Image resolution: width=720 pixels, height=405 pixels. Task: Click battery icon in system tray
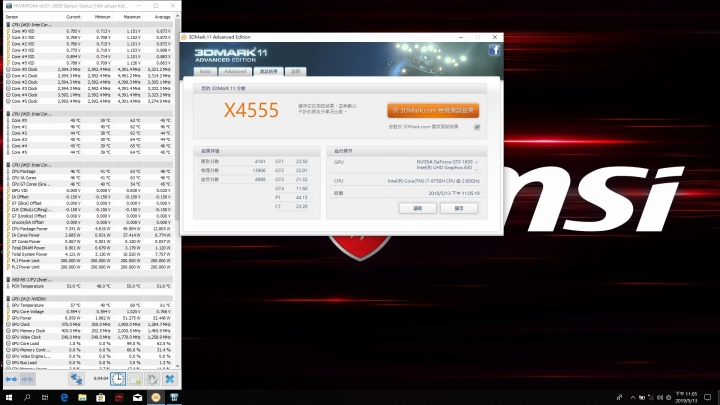(x=641, y=398)
